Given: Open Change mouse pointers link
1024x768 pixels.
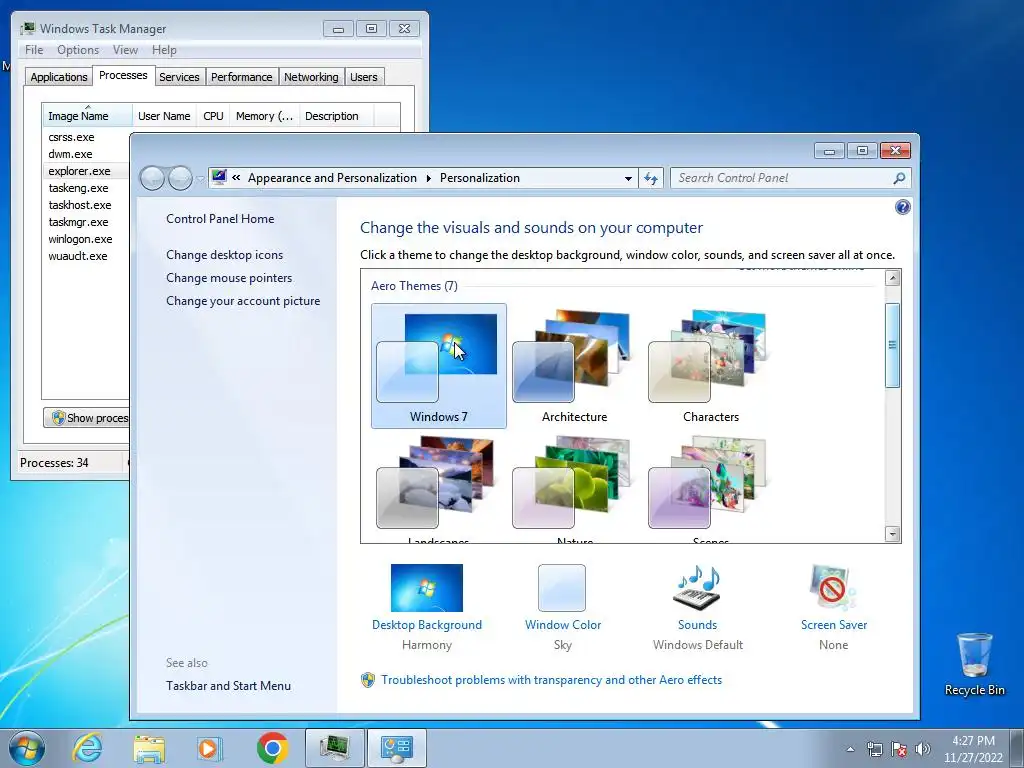Looking at the screenshot, I should pyautogui.click(x=229, y=278).
